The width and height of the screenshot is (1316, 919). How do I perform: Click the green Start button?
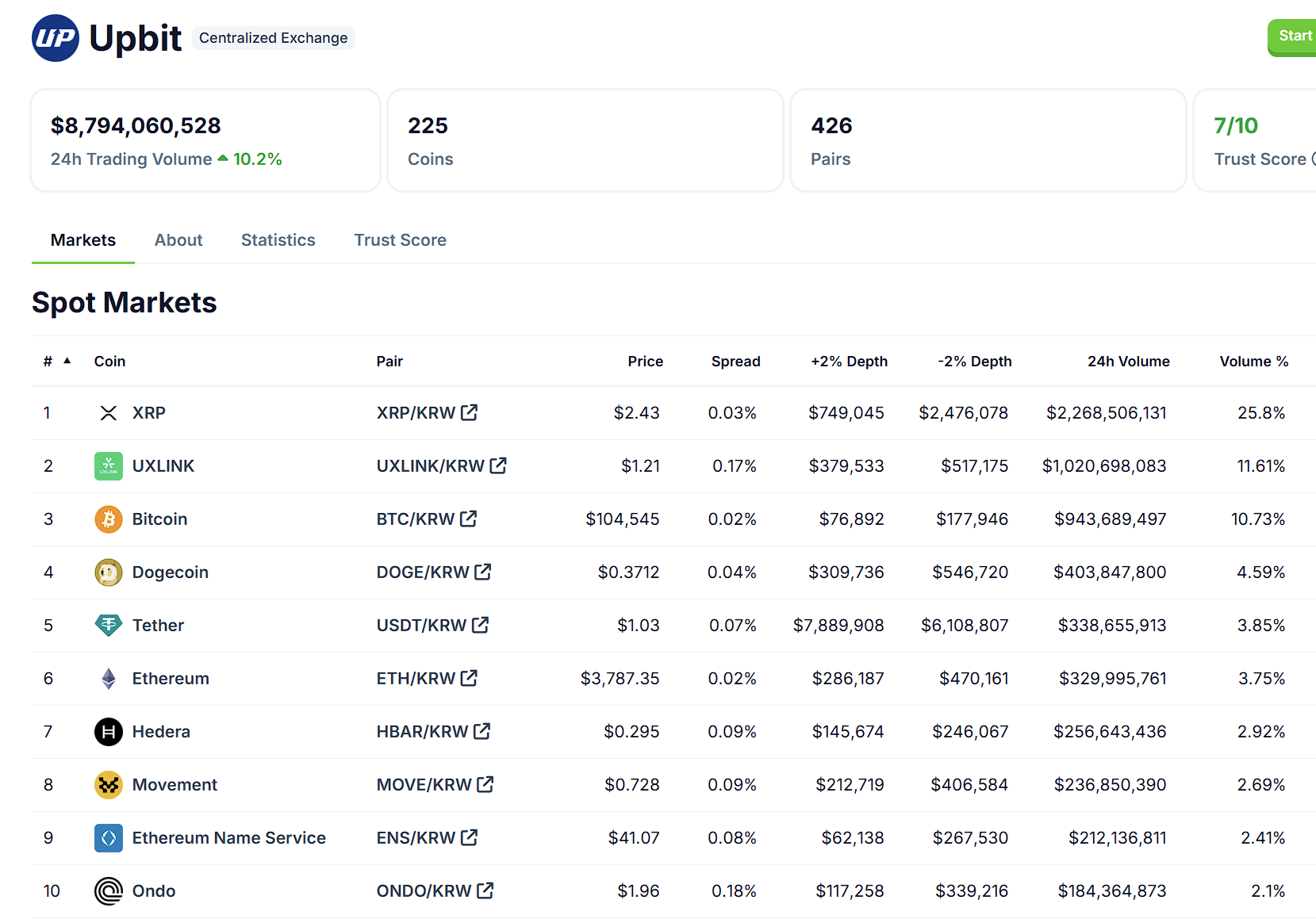pos(1292,37)
